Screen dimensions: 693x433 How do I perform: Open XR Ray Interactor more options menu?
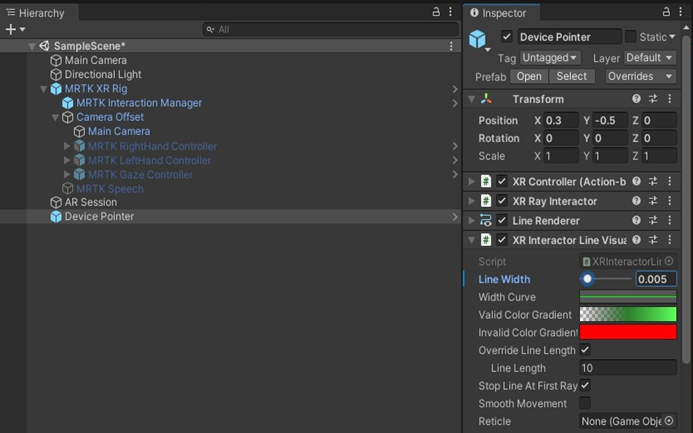670,201
